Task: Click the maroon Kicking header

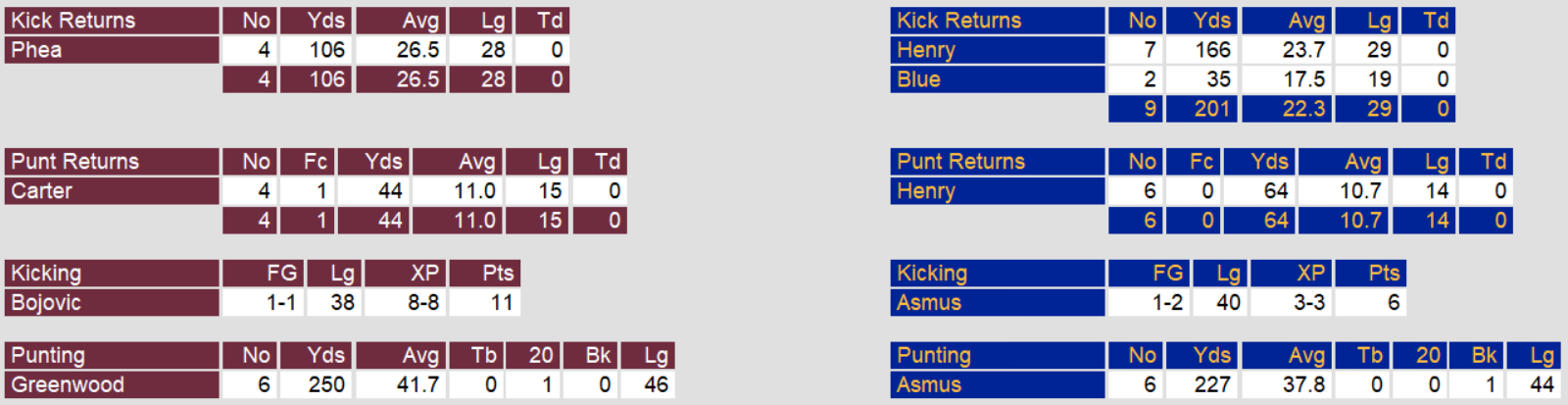Action: [46, 274]
